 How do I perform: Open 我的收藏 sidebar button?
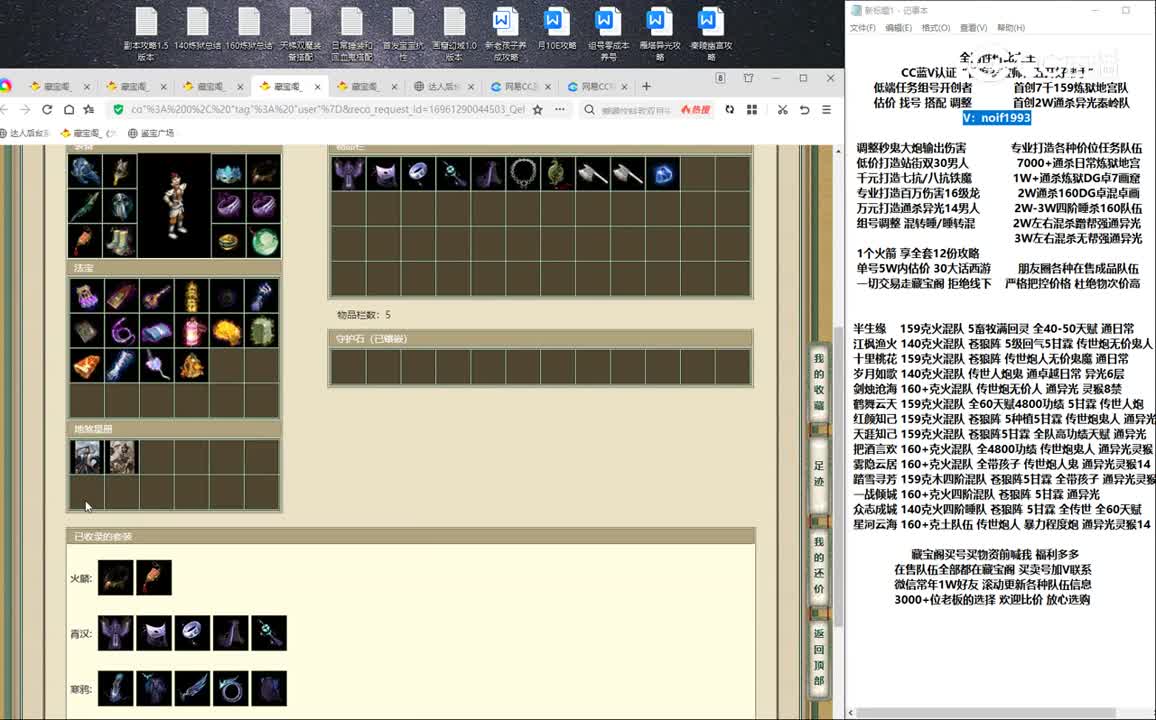tap(818, 382)
